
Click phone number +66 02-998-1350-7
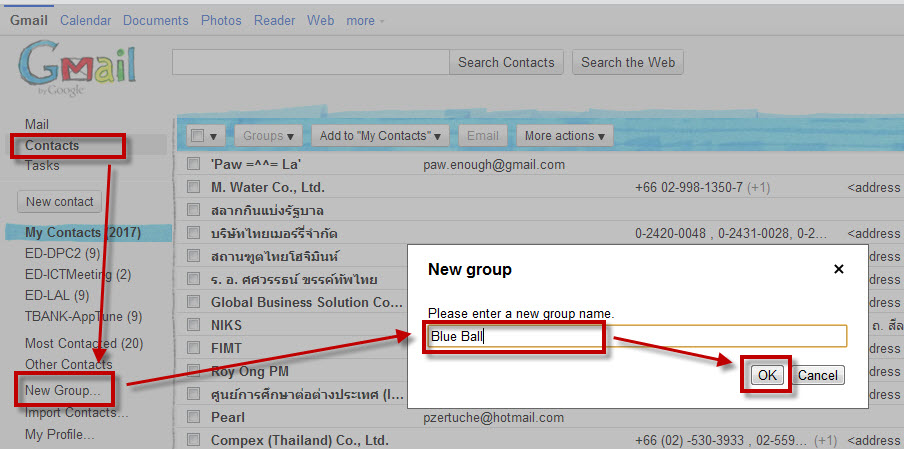[689, 187]
